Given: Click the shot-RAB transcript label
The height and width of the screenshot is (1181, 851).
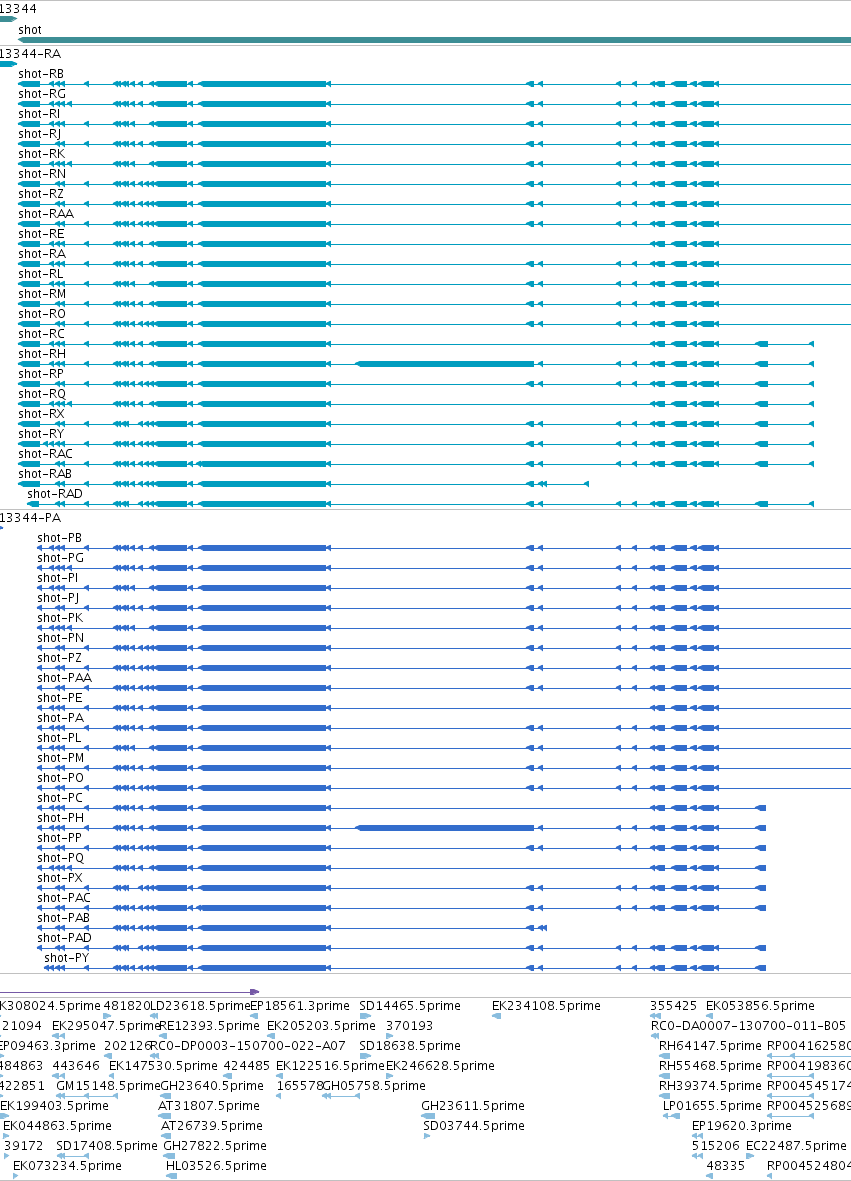Looking at the screenshot, I should (45, 474).
